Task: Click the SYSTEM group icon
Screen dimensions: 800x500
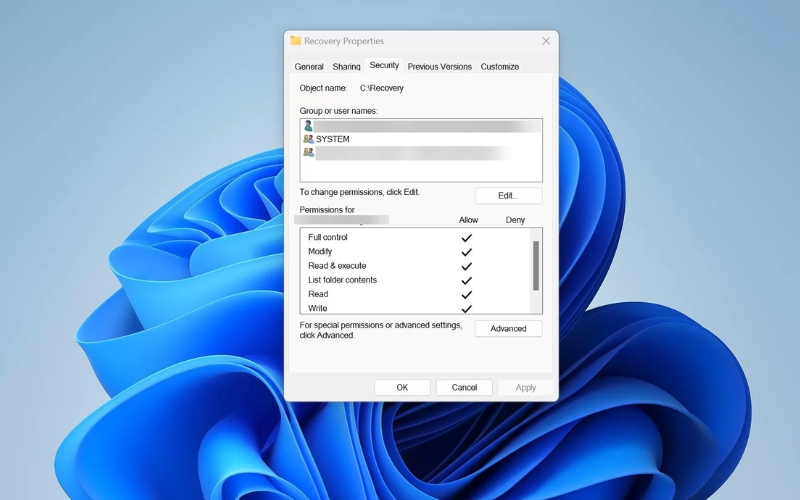Action: (x=308, y=139)
